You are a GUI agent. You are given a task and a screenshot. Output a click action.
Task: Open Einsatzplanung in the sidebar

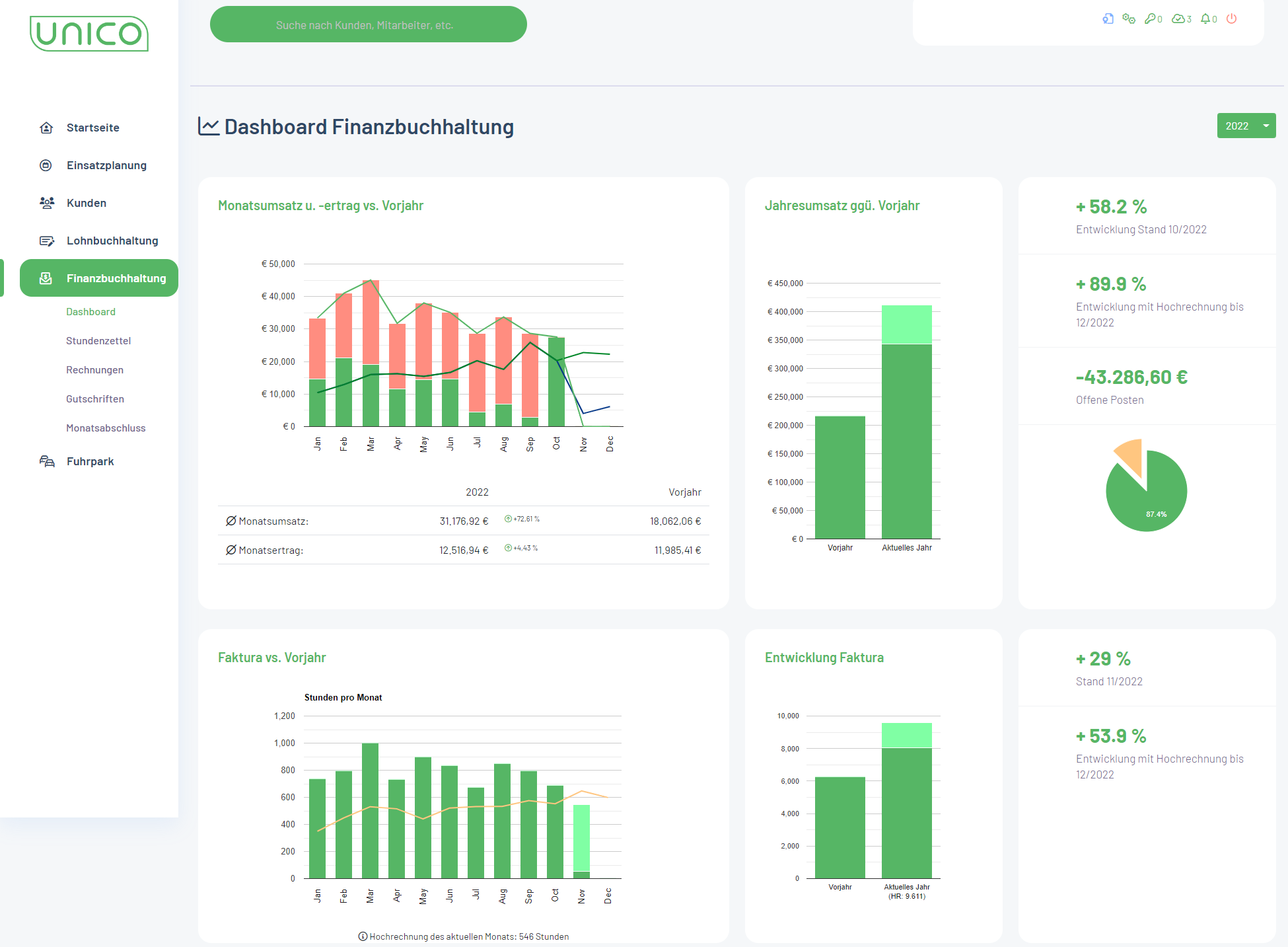[x=106, y=165]
